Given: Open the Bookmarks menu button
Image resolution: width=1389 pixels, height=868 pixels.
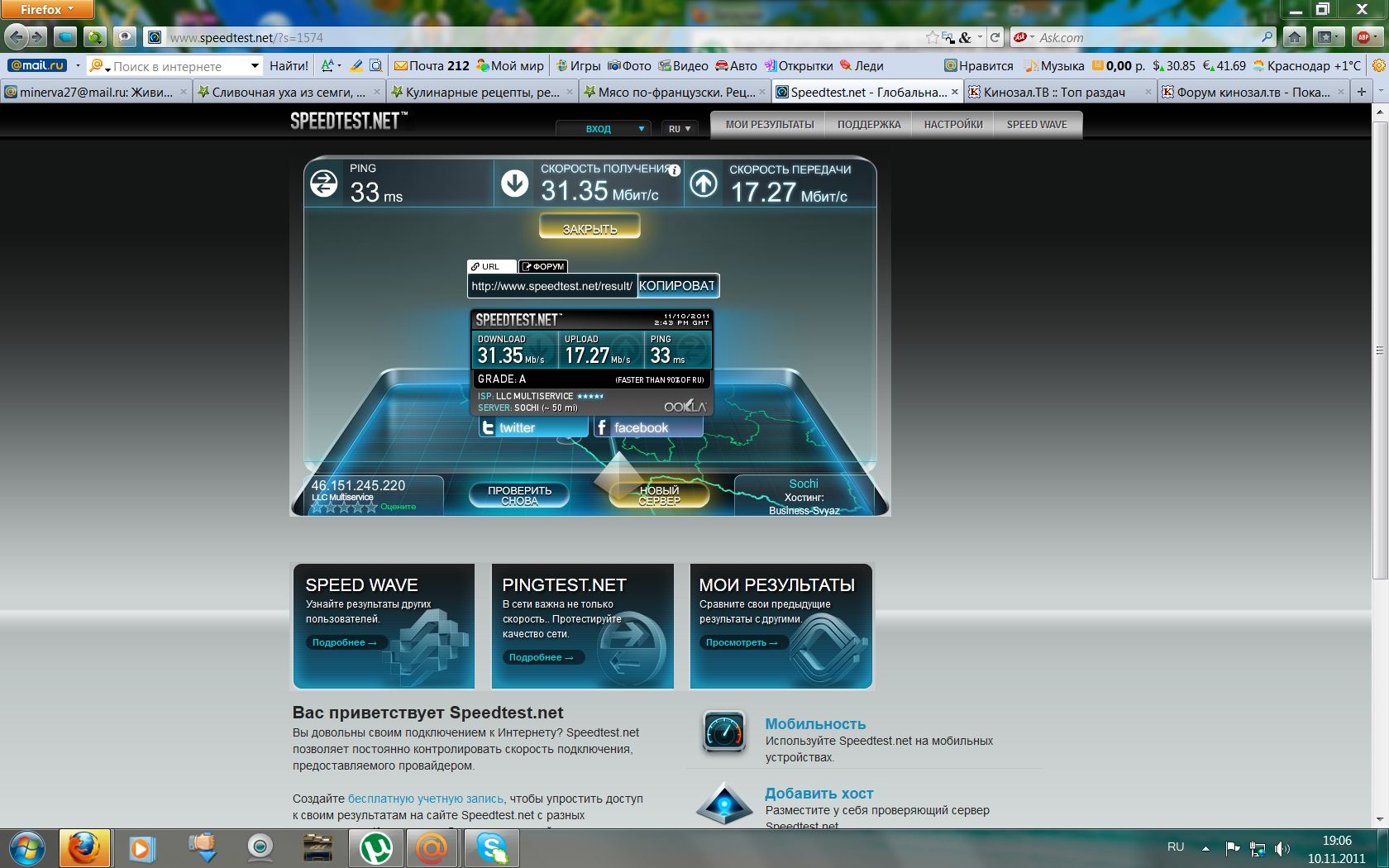Looking at the screenshot, I should click(x=1328, y=37).
